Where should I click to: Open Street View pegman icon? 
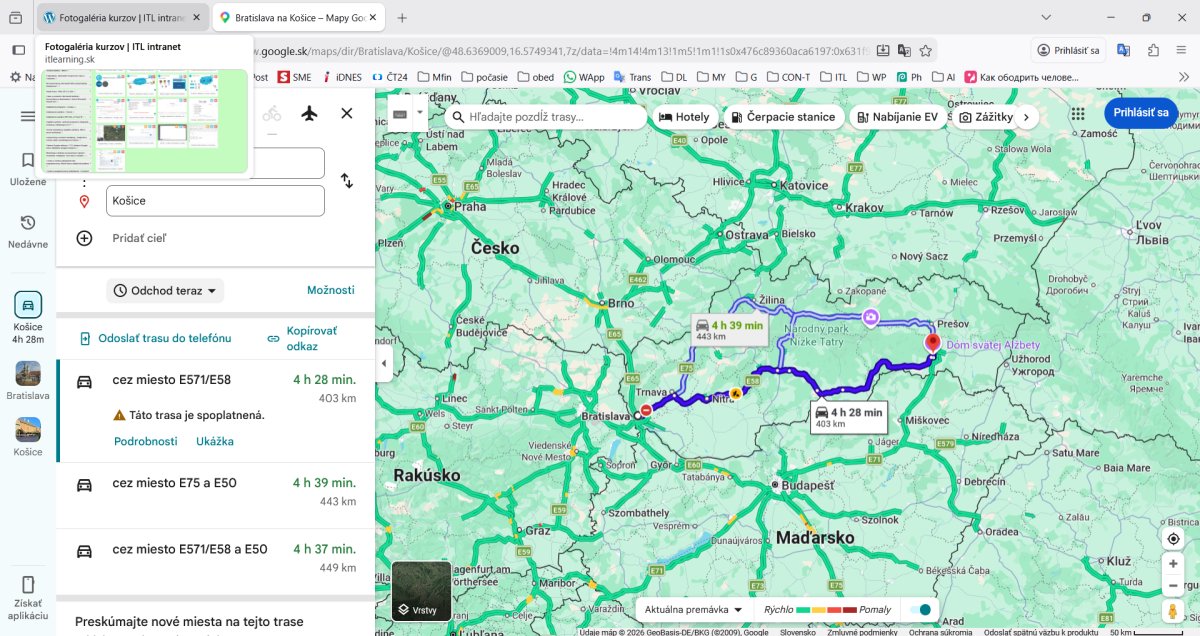click(x=1174, y=611)
